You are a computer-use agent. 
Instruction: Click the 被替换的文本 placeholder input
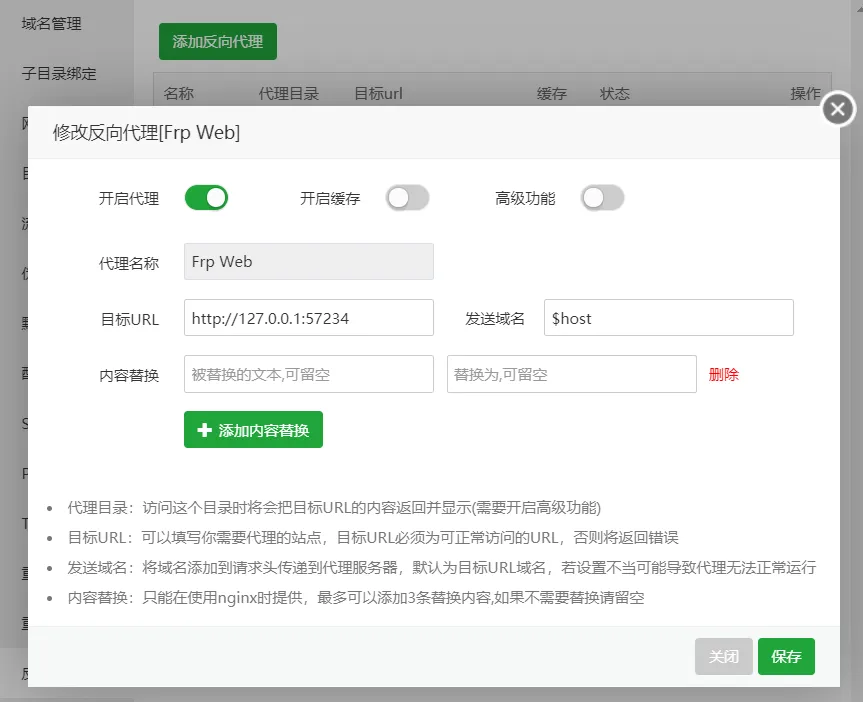coord(308,374)
